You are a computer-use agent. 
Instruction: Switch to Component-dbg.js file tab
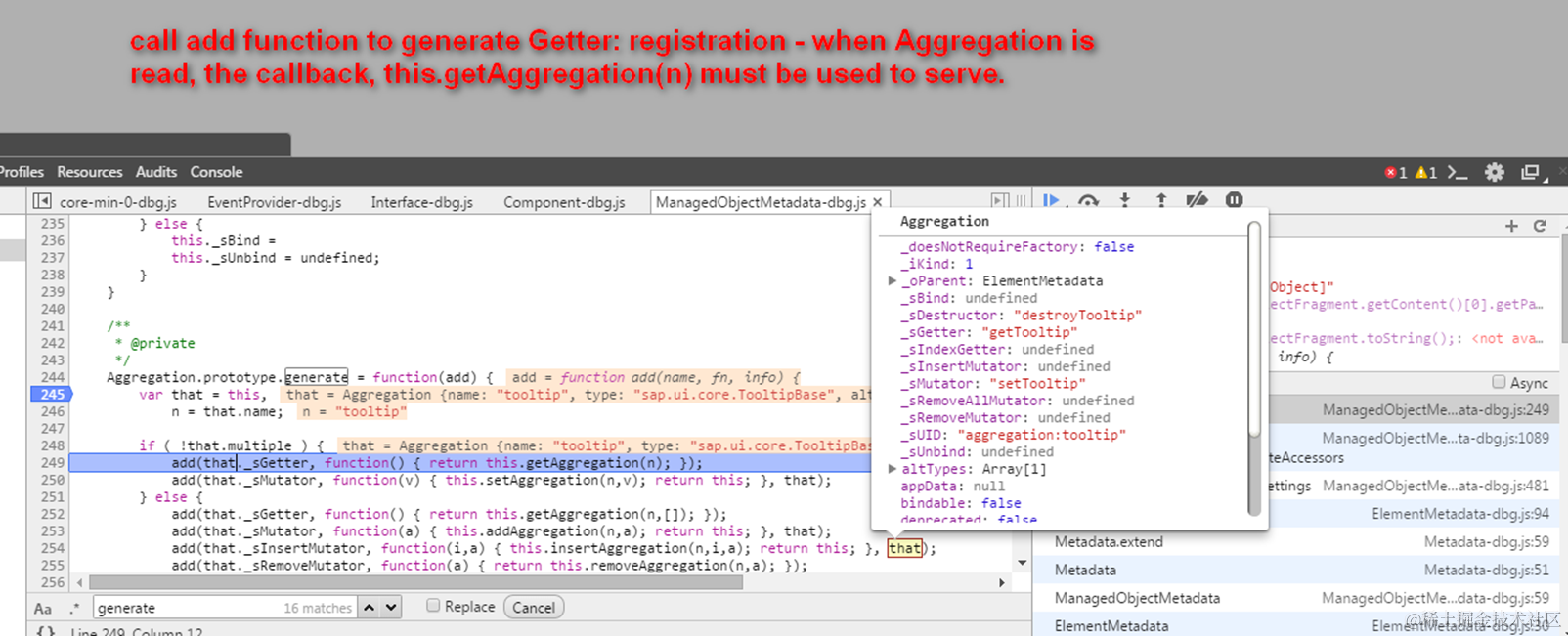(564, 202)
